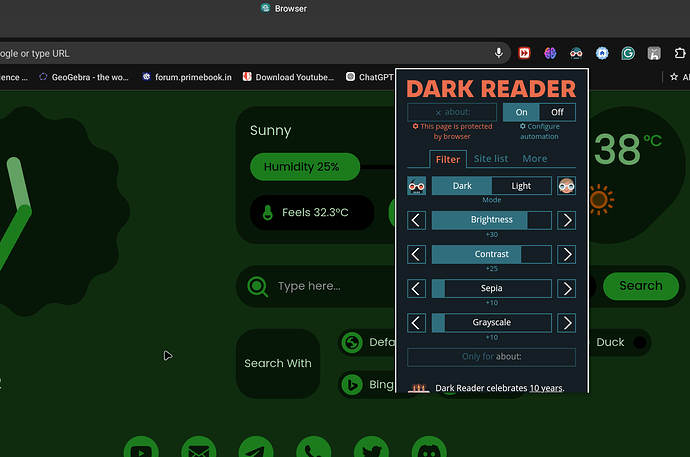Click the thermometer icon beside Feels
This screenshot has width=690, height=457.
268,212
